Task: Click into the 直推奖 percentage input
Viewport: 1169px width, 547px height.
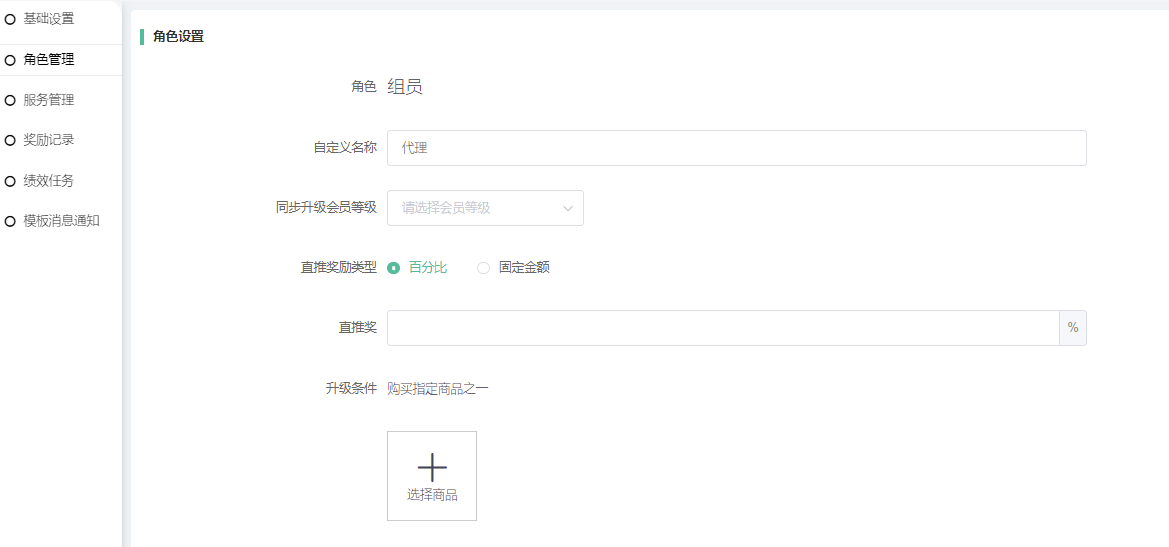Action: tap(722, 328)
